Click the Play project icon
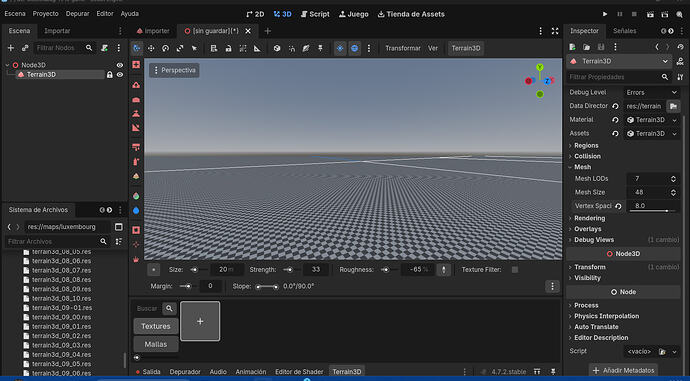690x381 pixels. (x=605, y=14)
